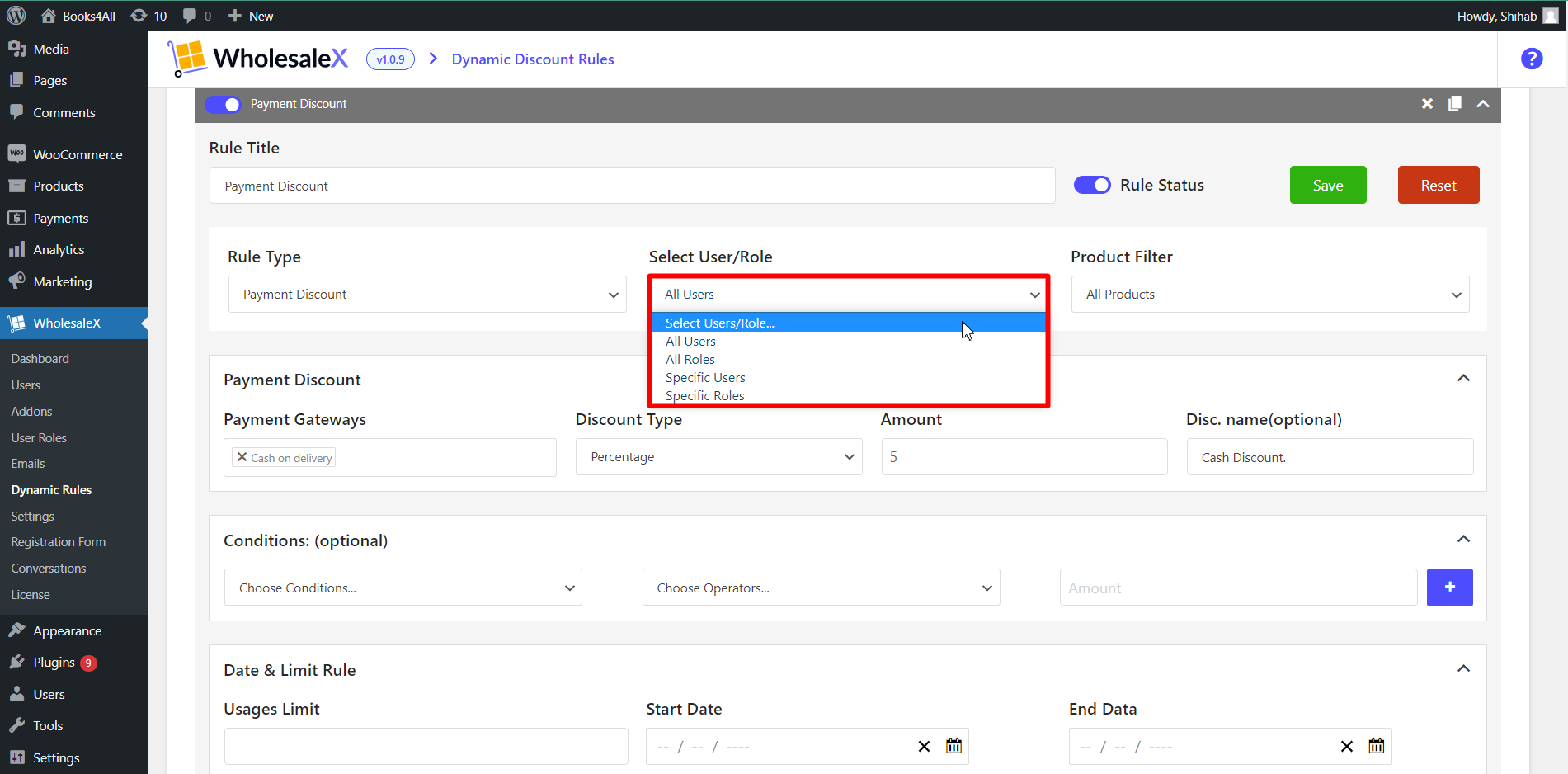Open the Start Date calendar picker

pyautogui.click(x=954, y=745)
